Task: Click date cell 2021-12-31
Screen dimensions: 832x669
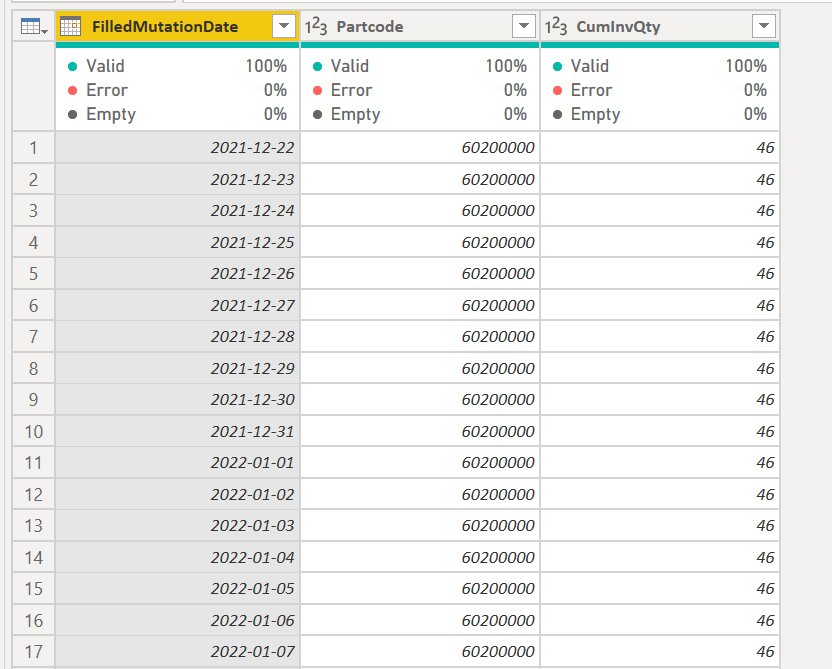Action: click(178, 431)
